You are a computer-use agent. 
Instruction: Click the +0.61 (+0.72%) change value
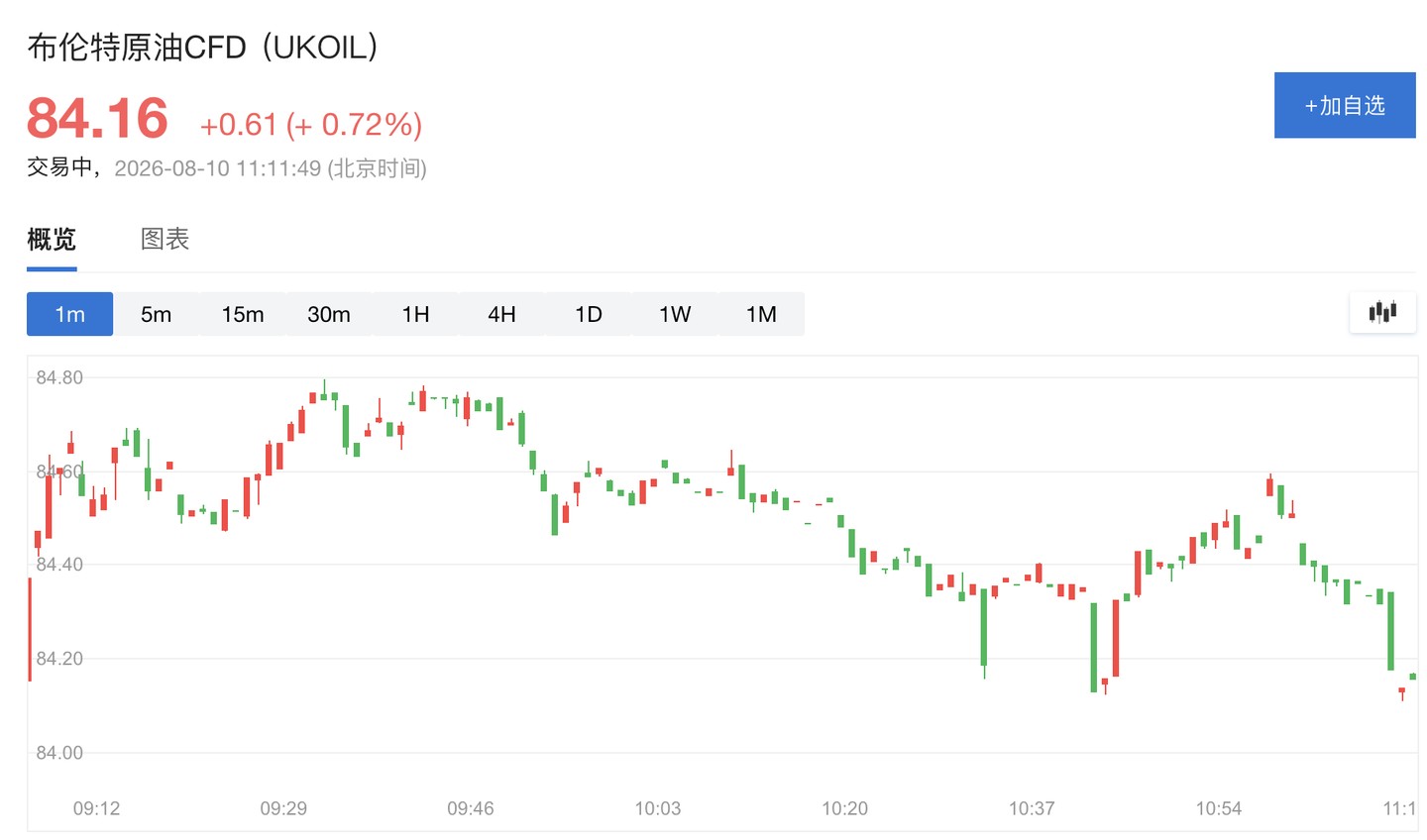pos(311,125)
